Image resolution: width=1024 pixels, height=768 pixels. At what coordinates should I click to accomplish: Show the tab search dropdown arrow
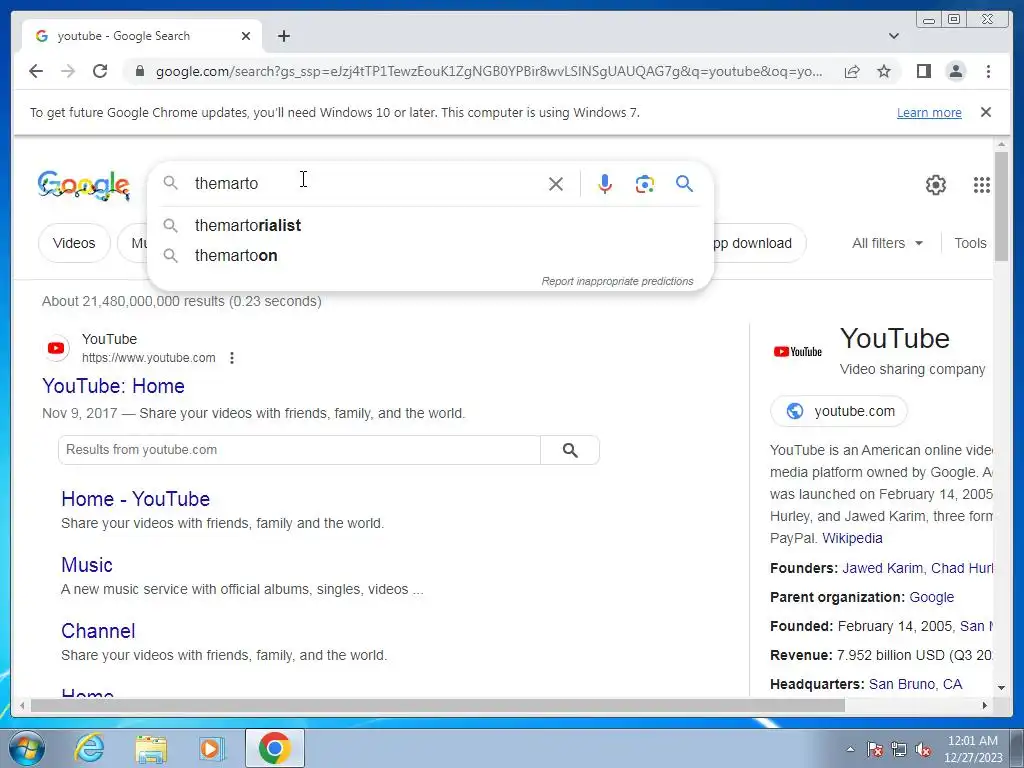[x=894, y=36]
